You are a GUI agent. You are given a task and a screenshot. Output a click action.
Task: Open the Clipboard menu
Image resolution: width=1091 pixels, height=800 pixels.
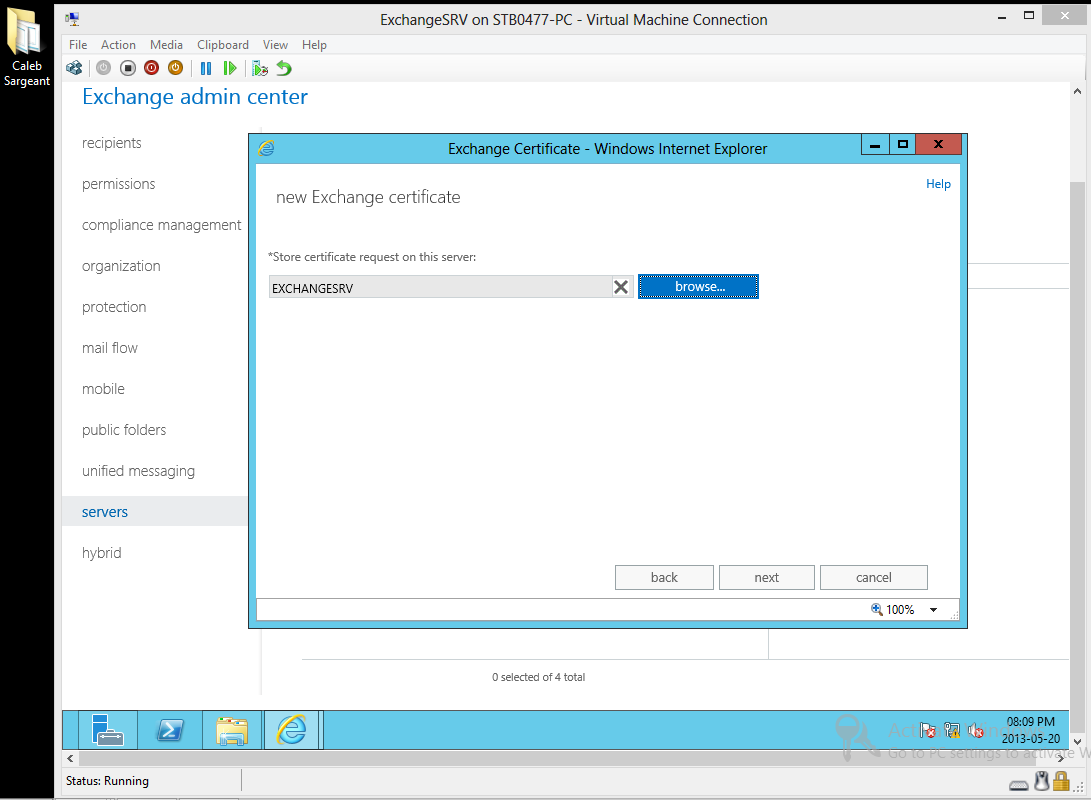coord(223,45)
